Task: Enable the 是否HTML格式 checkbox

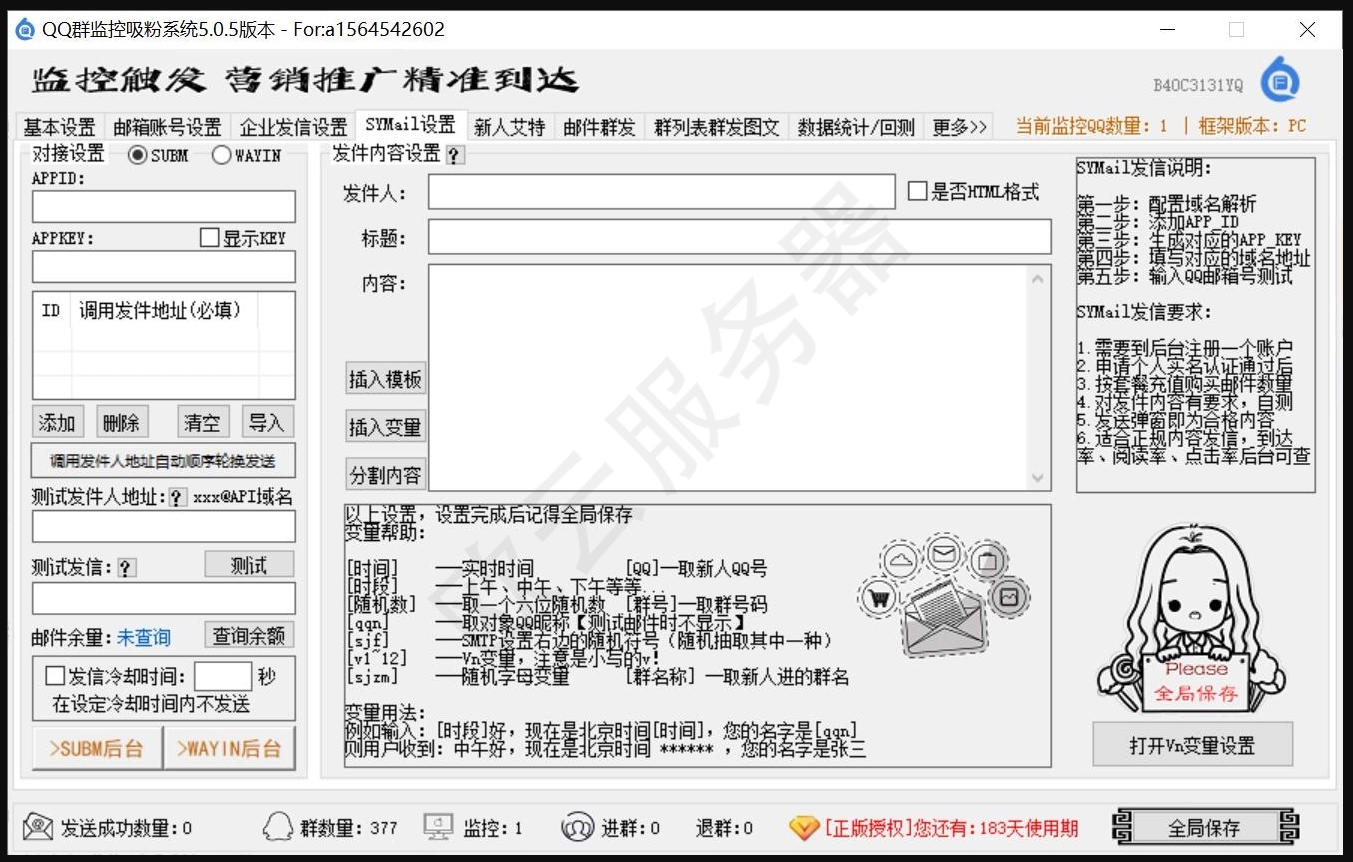Action: pyautogui.click(x=917, y=191)
